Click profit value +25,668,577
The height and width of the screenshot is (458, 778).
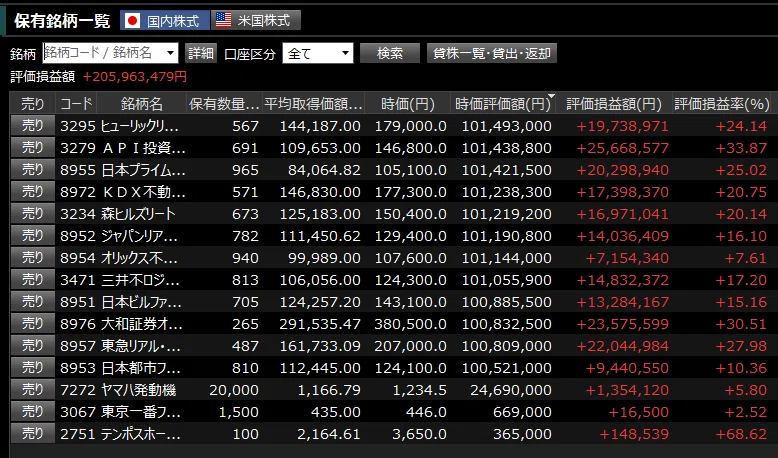622,148
